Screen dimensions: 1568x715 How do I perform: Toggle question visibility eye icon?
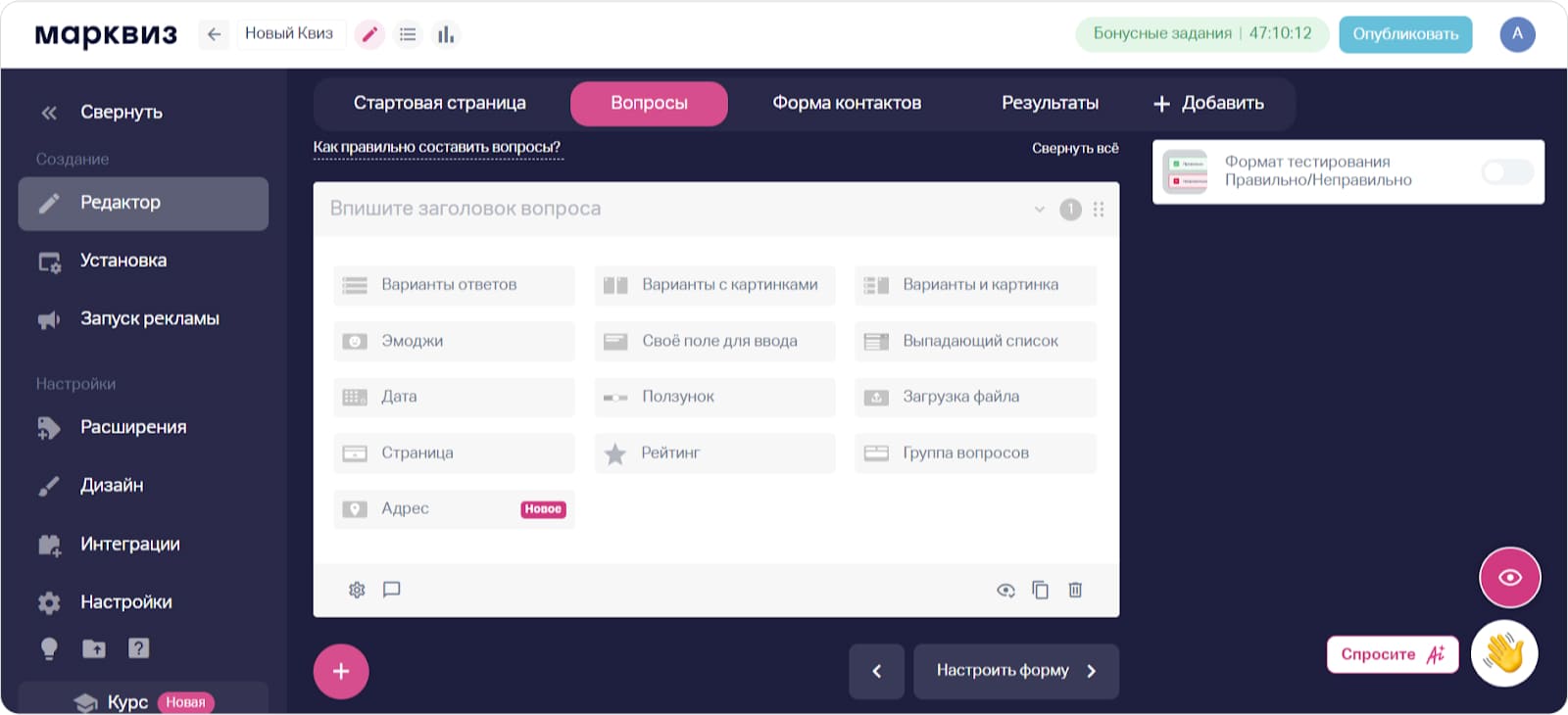click(x=1005, y=590)
